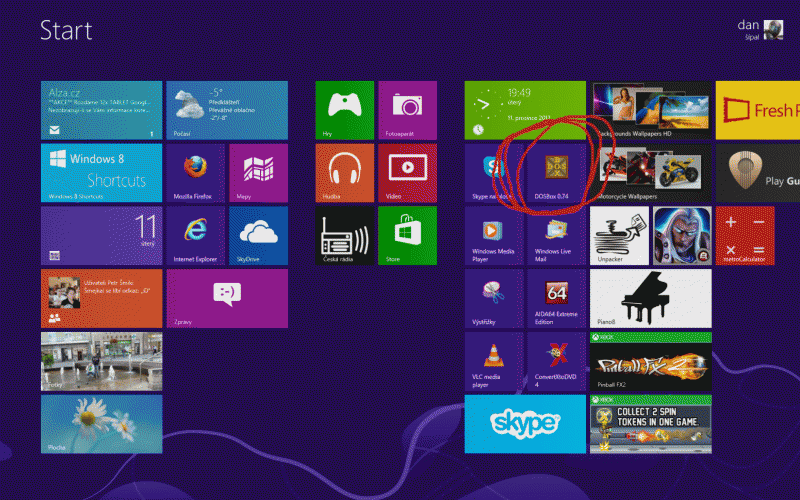Launch VLC media player tile

pos(493,361)
